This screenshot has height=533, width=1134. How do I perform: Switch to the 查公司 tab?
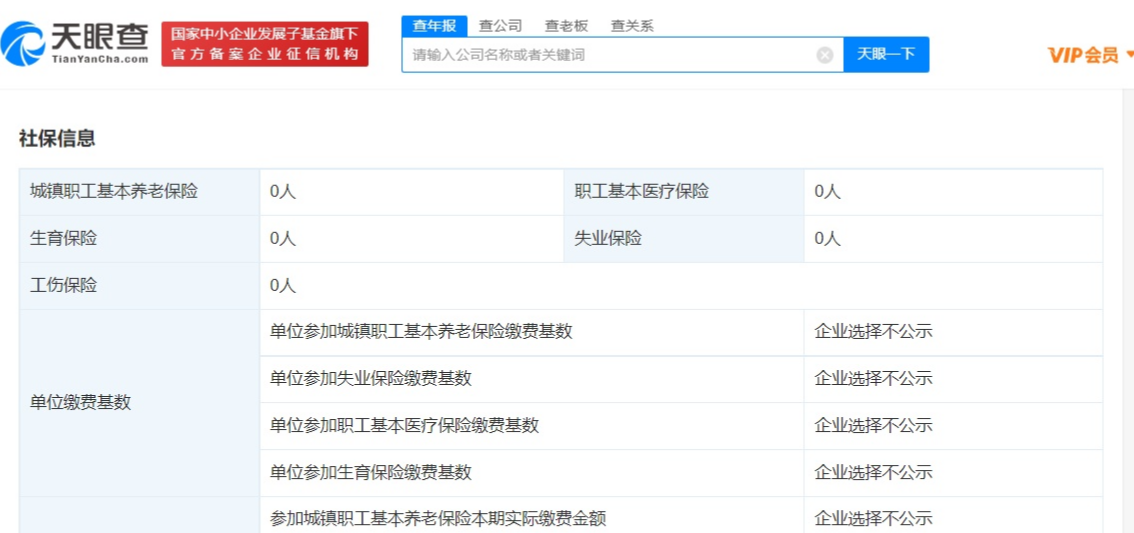pos(500,26)
